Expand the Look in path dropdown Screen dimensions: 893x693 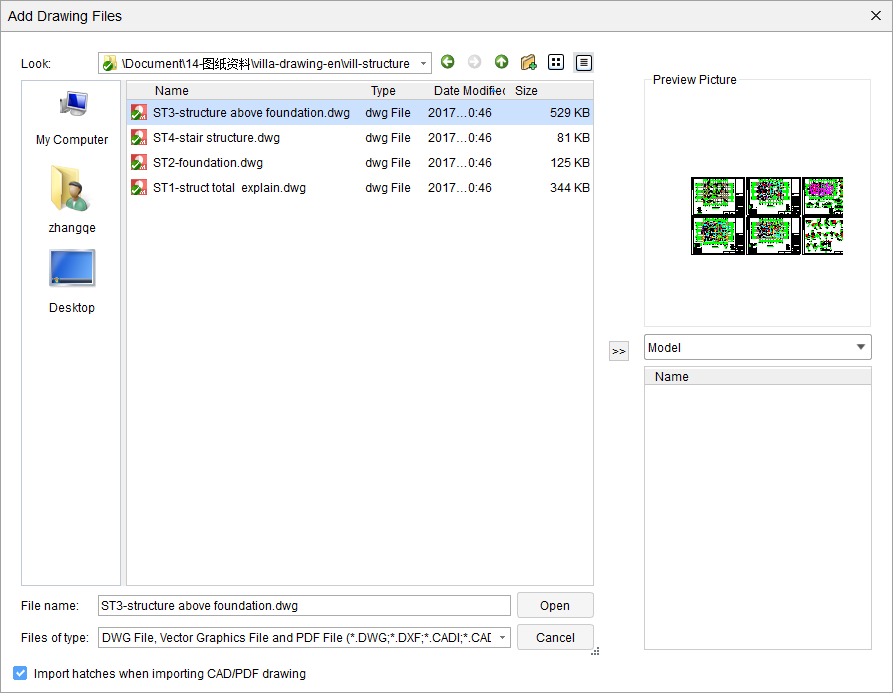point(423,64)
